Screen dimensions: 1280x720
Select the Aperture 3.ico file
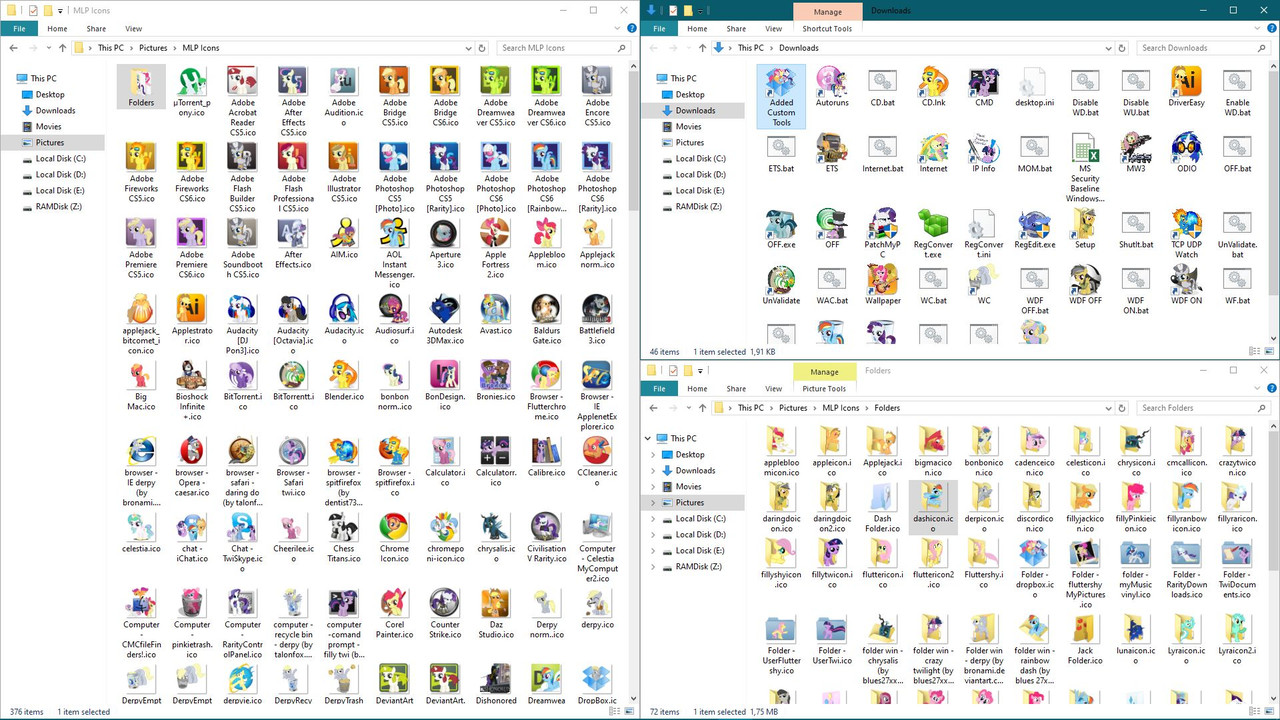pyautogui.click(x=445, y=244)
